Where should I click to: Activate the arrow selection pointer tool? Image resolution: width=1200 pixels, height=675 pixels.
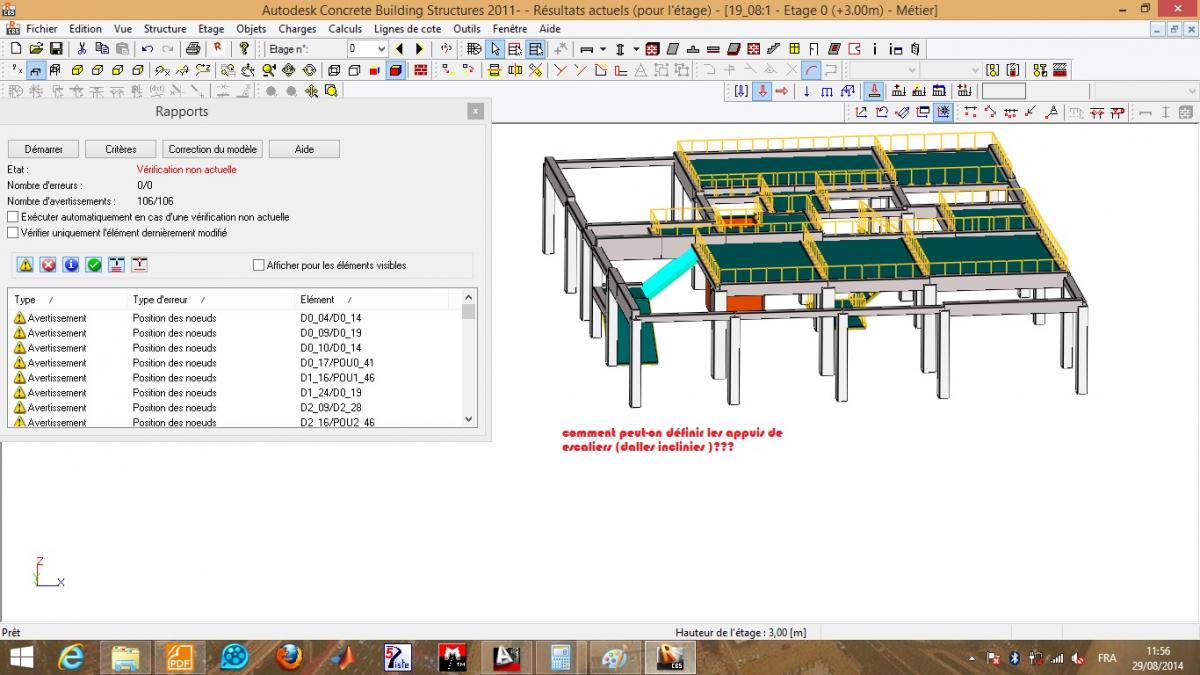coord(495,48)
